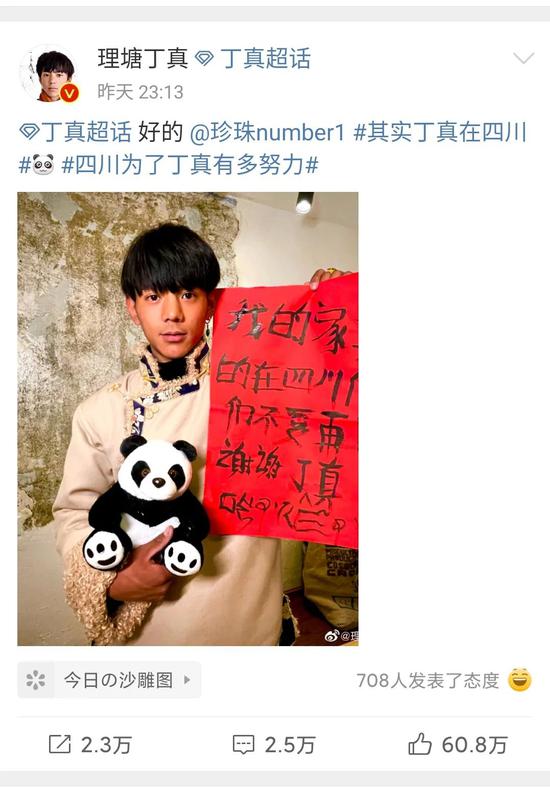Open hashtag #其实丁真在四川
The height and width of the screenshot is (789, 550).
440,132
